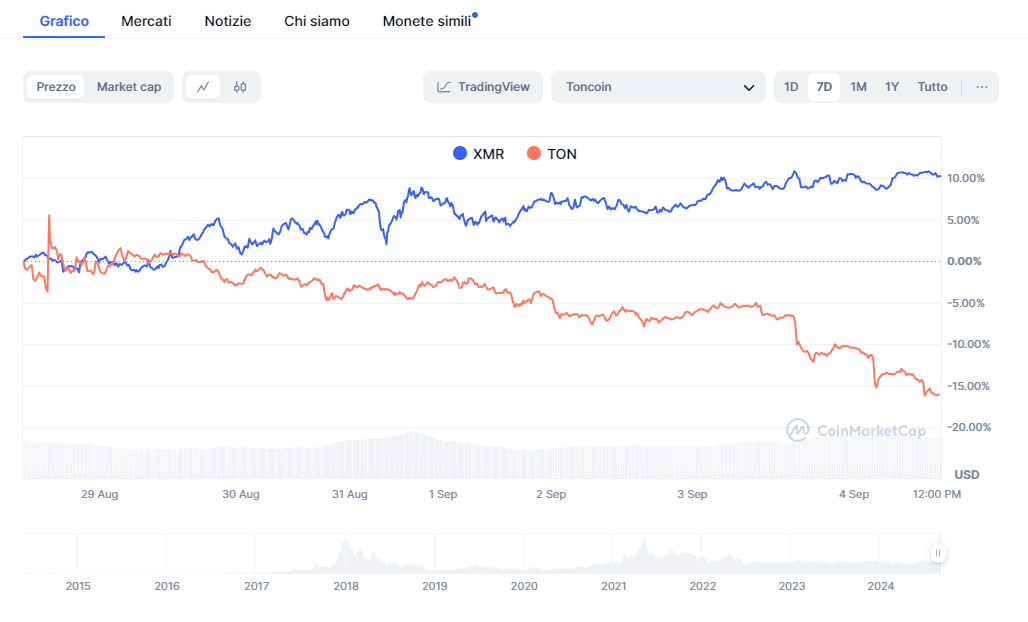The height and width of the screenshot is (622, 1028).
Task: Open the Notizie tab
Action: (227, 21)
